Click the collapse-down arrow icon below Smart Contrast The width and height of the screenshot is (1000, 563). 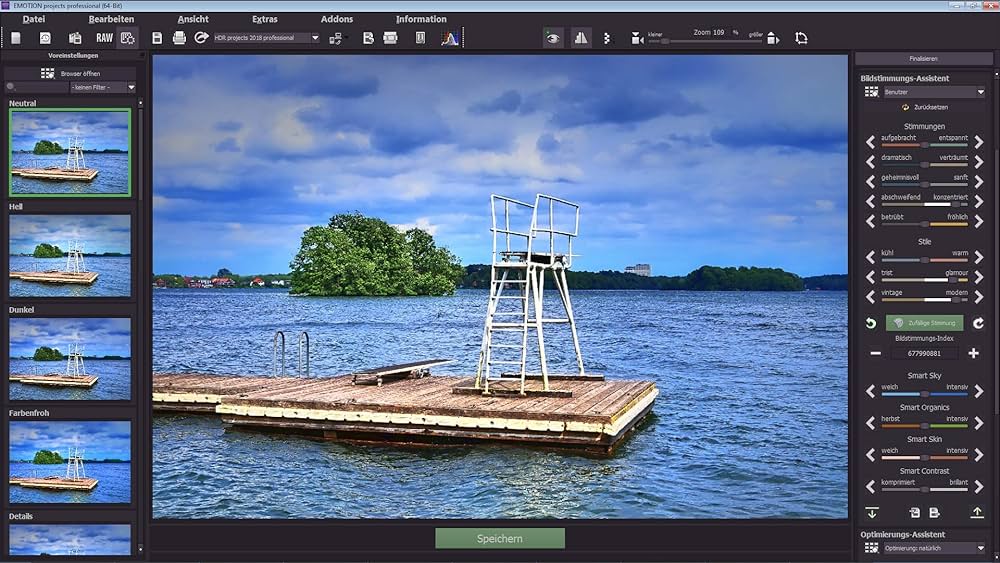click(x=872, y=513)
